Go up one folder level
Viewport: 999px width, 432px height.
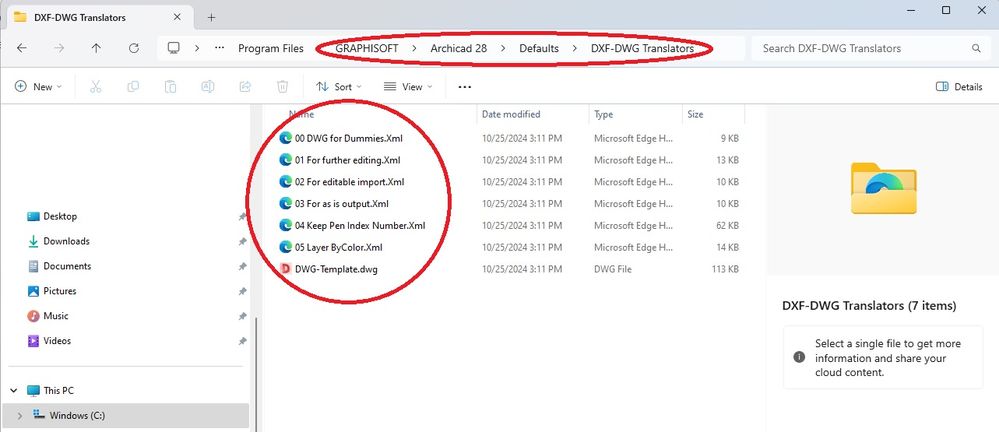point(96,48)
